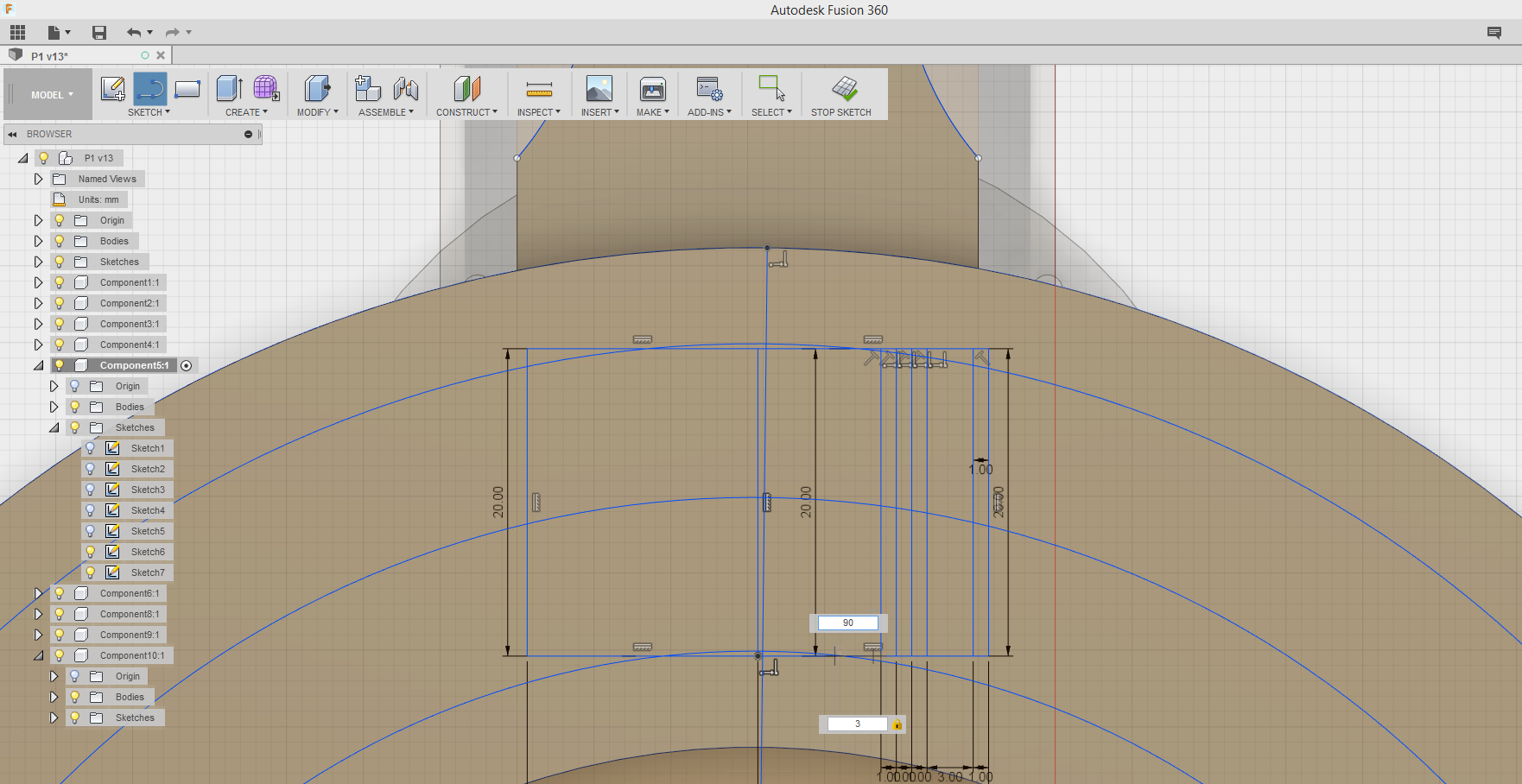Select the Rectangle sketch tool

187,89
